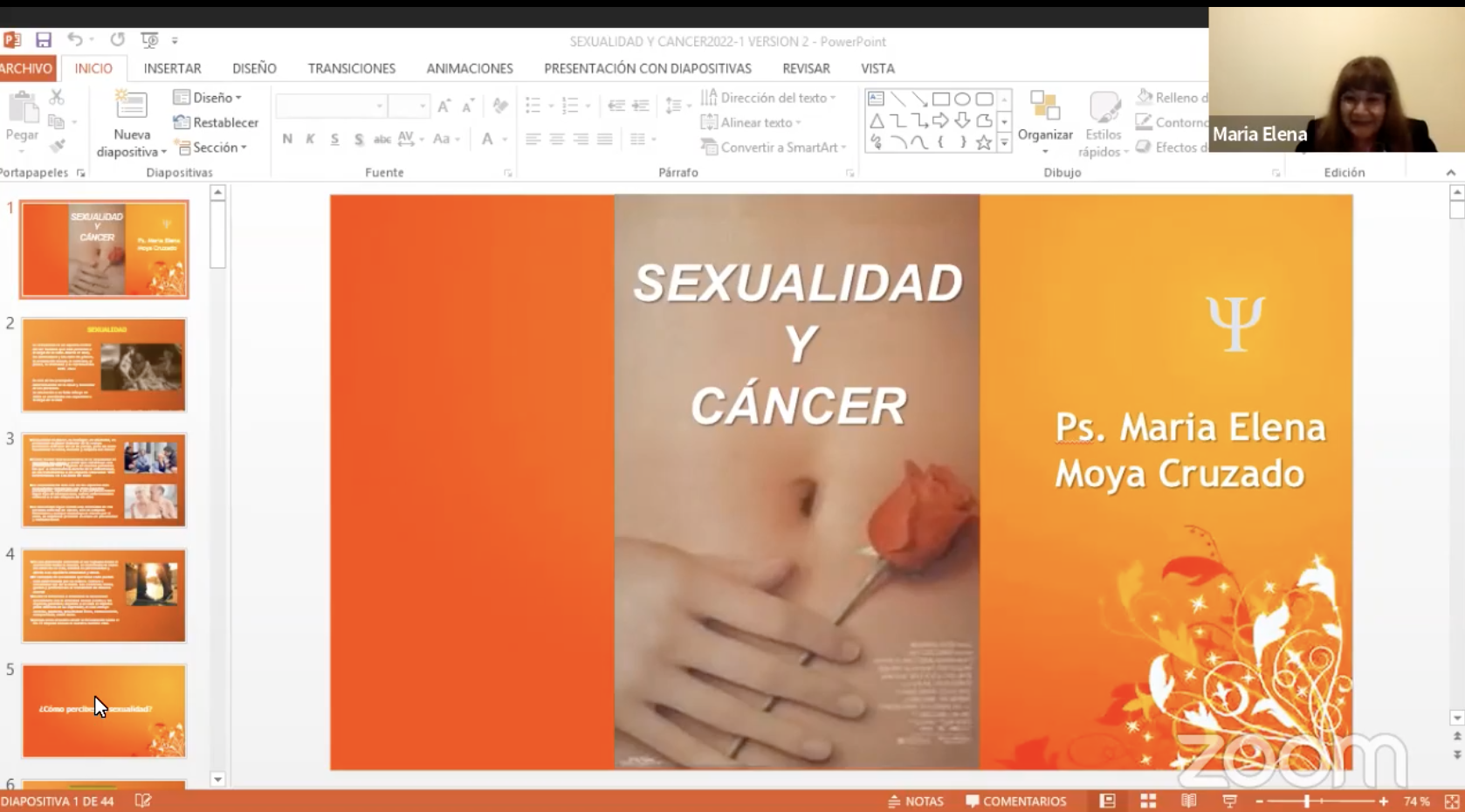Click the zoom slider in status bar
1465x812 pixels.
1307,801
